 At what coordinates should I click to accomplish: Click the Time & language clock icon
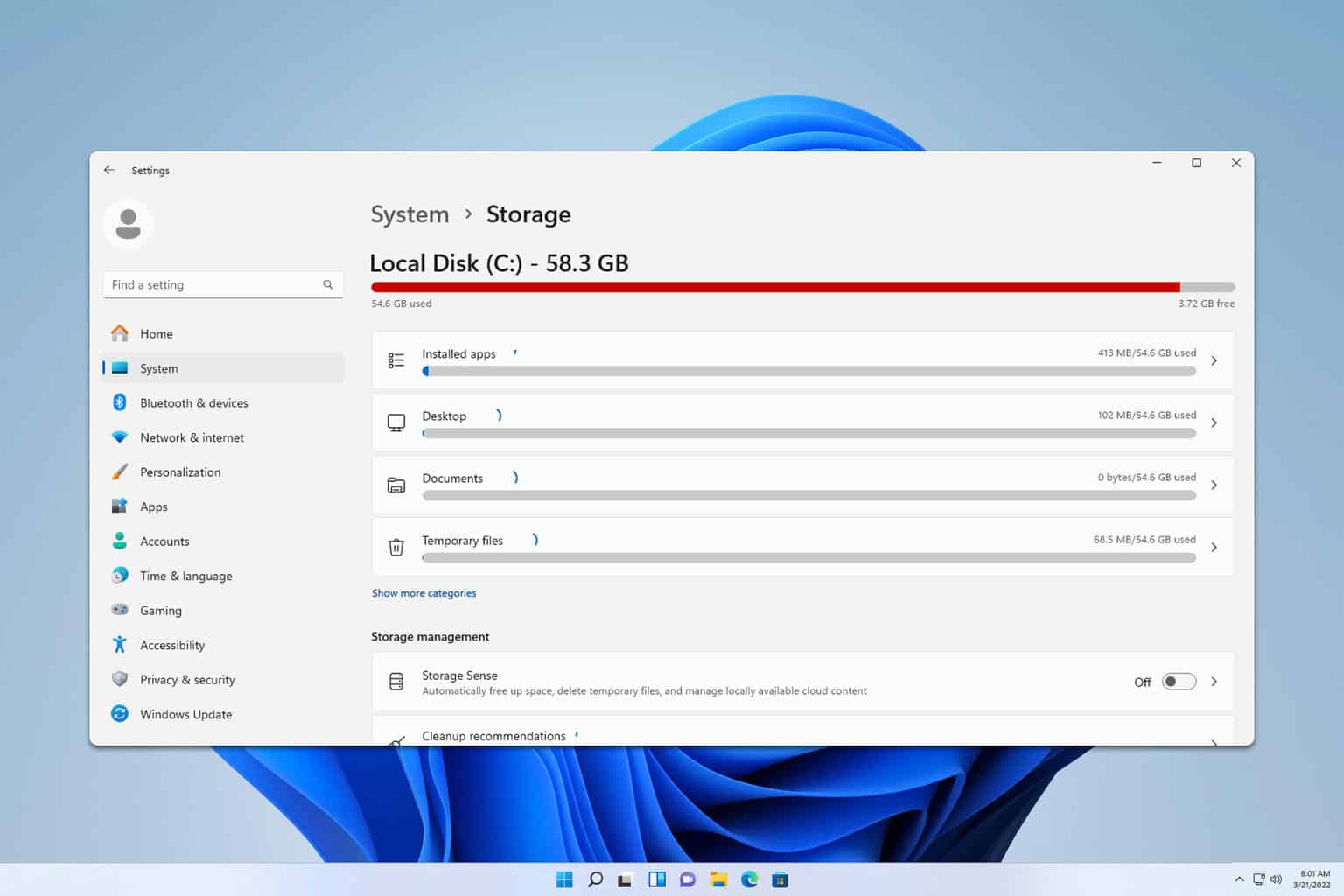(120, 575)
